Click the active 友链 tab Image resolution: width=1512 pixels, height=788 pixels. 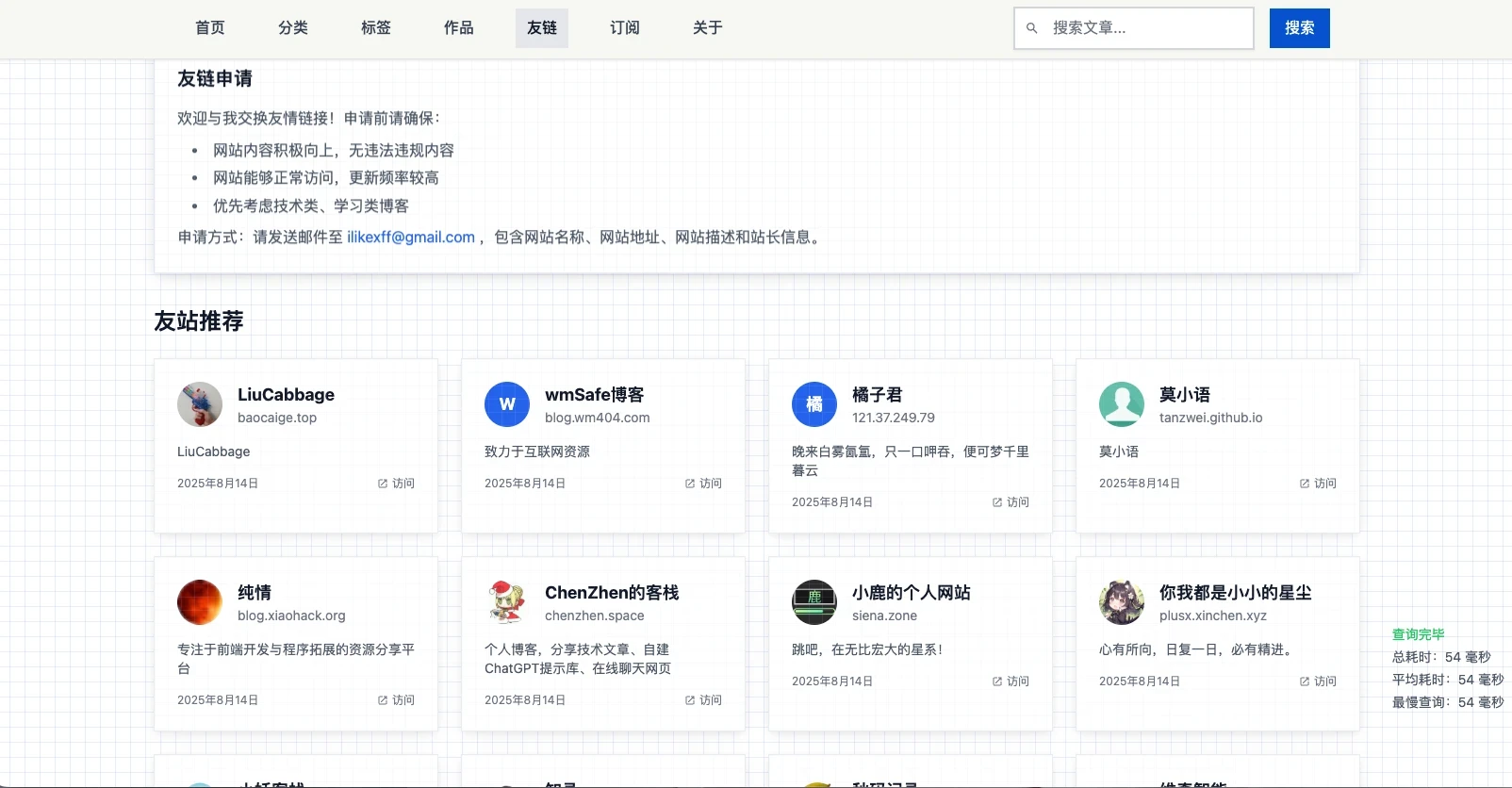pyautogui.click(x=542, y=28)
